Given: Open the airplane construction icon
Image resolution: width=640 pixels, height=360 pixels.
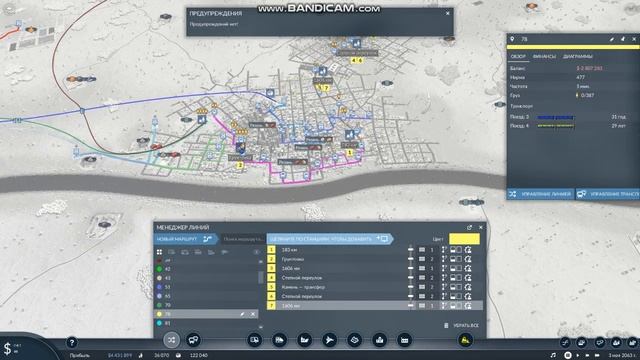Looking at the screenshot, I should tap(329, 340).
